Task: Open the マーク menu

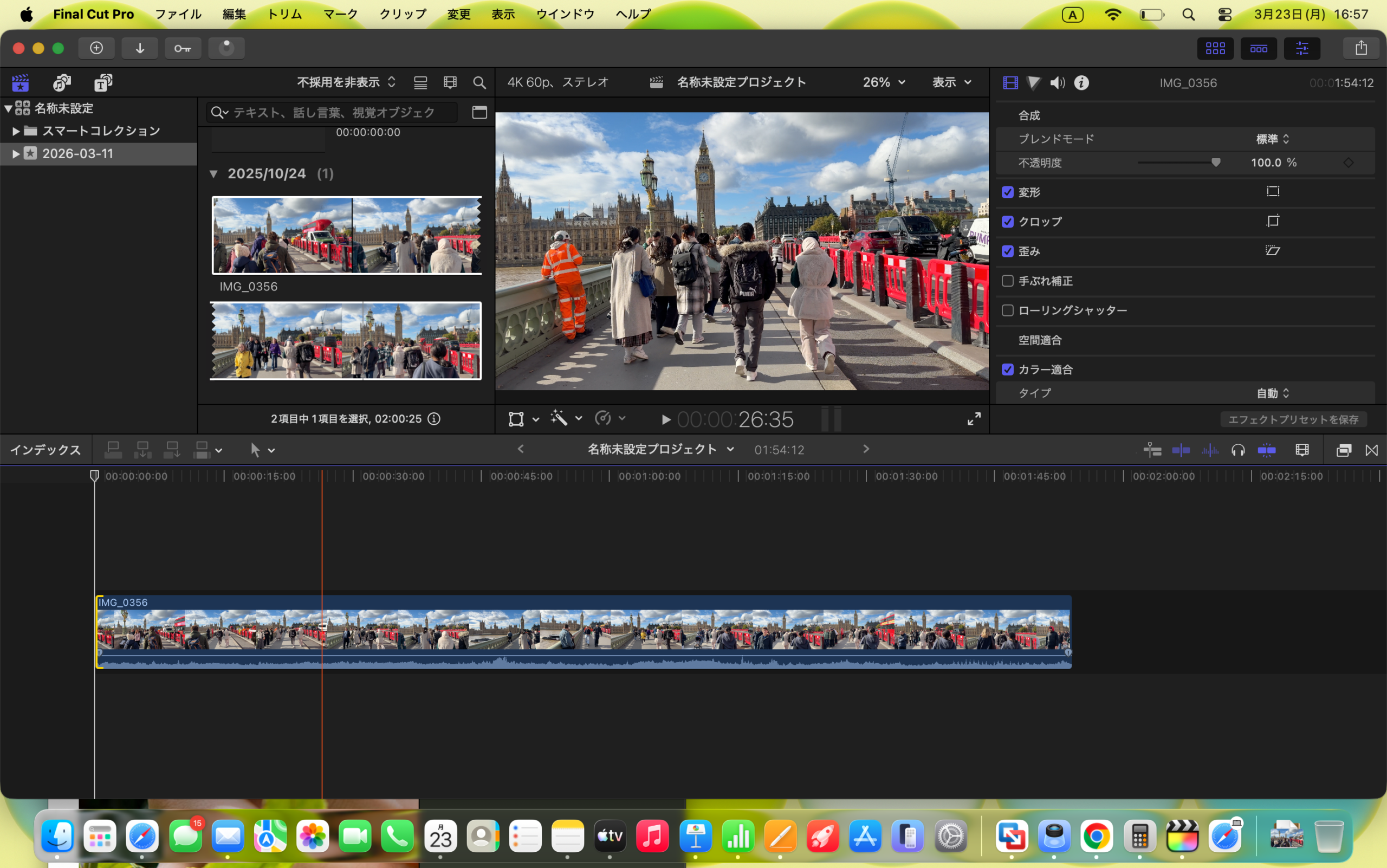Action: (x=340, y=14)
